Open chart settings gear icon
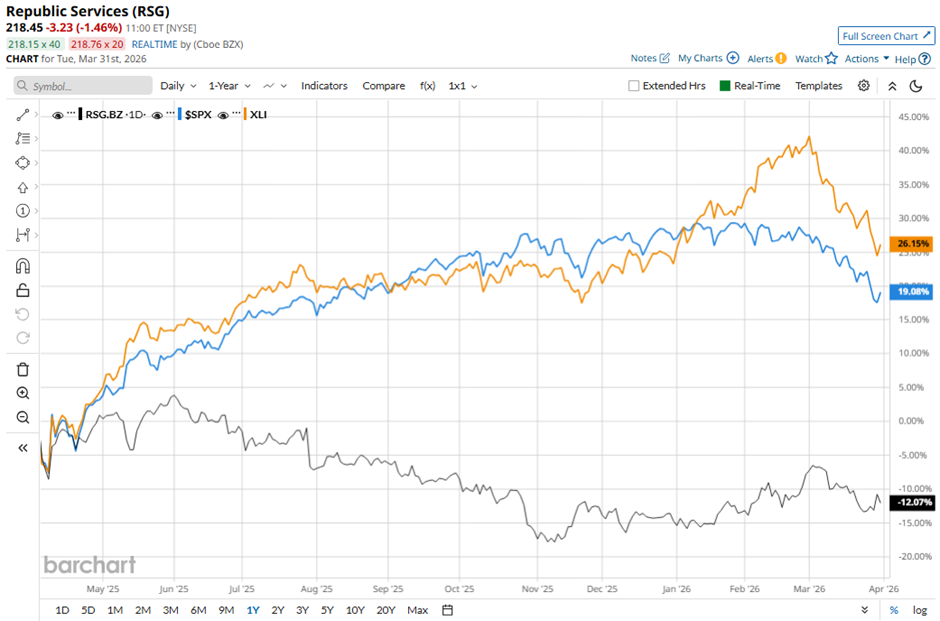This screenshot has width=940, height=621. click(x=863, y=86)
